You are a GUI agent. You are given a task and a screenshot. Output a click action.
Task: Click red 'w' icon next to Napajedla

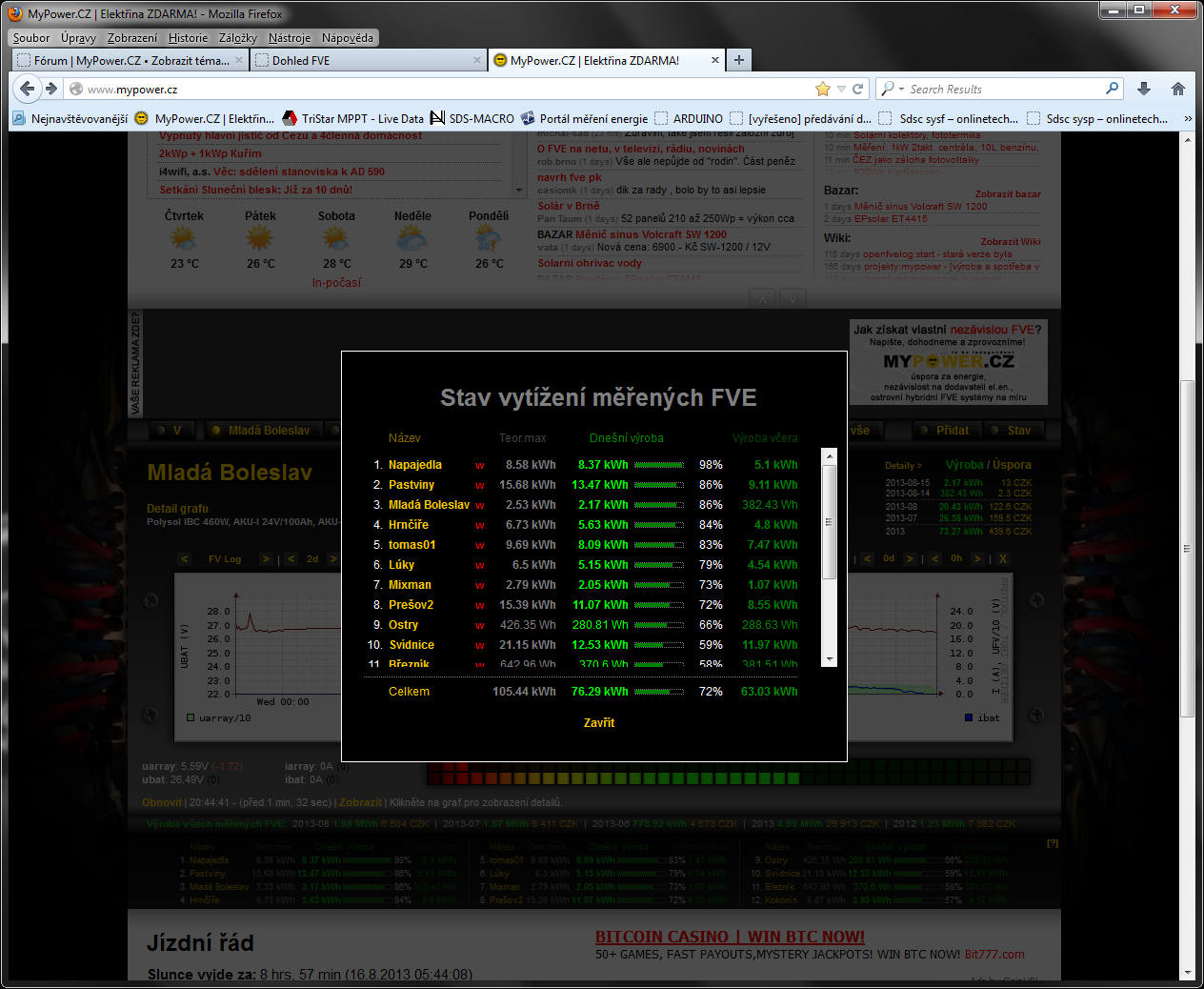pos(479,466)
